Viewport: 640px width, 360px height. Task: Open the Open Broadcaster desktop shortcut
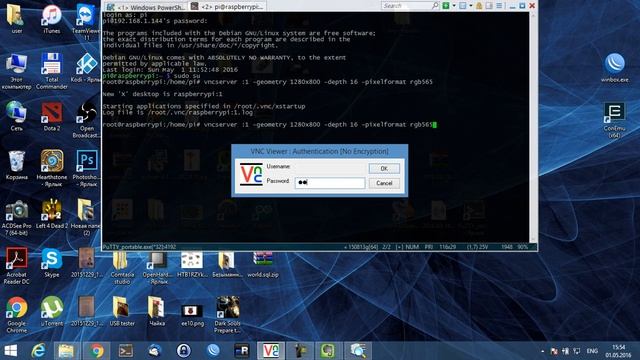[86, 120]
